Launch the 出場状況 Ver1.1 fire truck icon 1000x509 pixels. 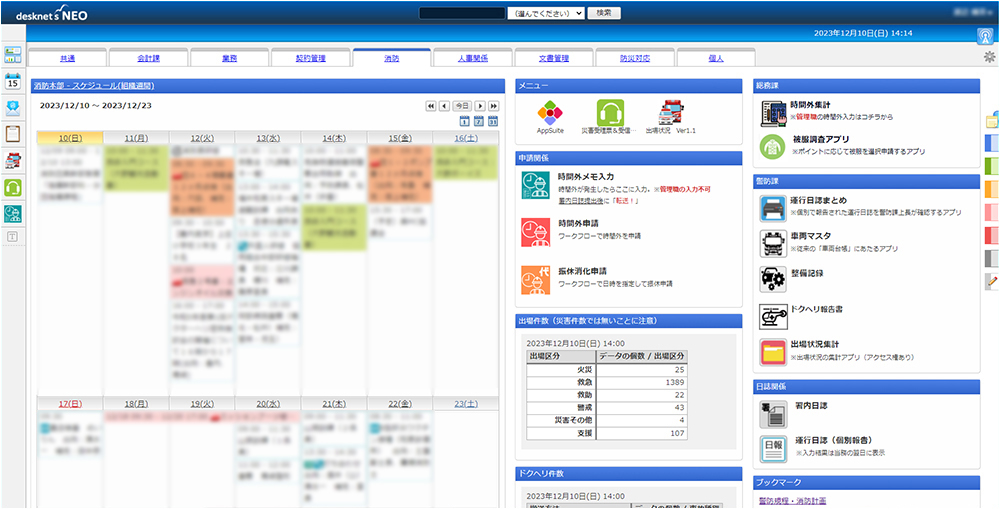click(670, 113)
